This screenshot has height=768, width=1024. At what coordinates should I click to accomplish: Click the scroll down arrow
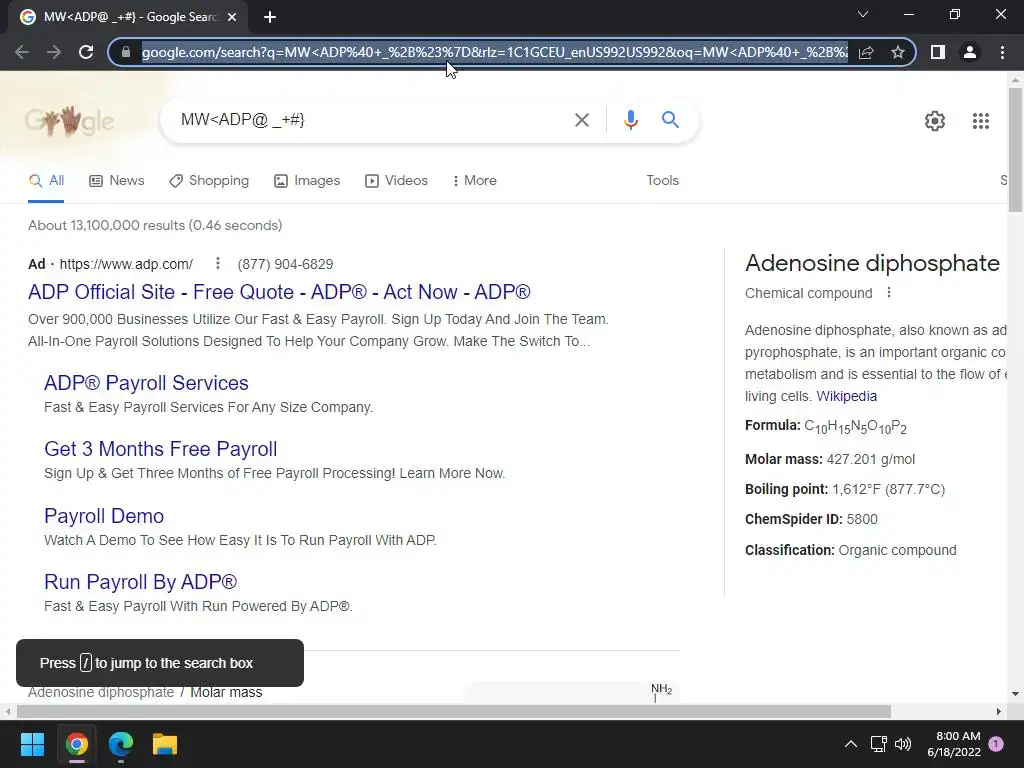point(1015,694)
